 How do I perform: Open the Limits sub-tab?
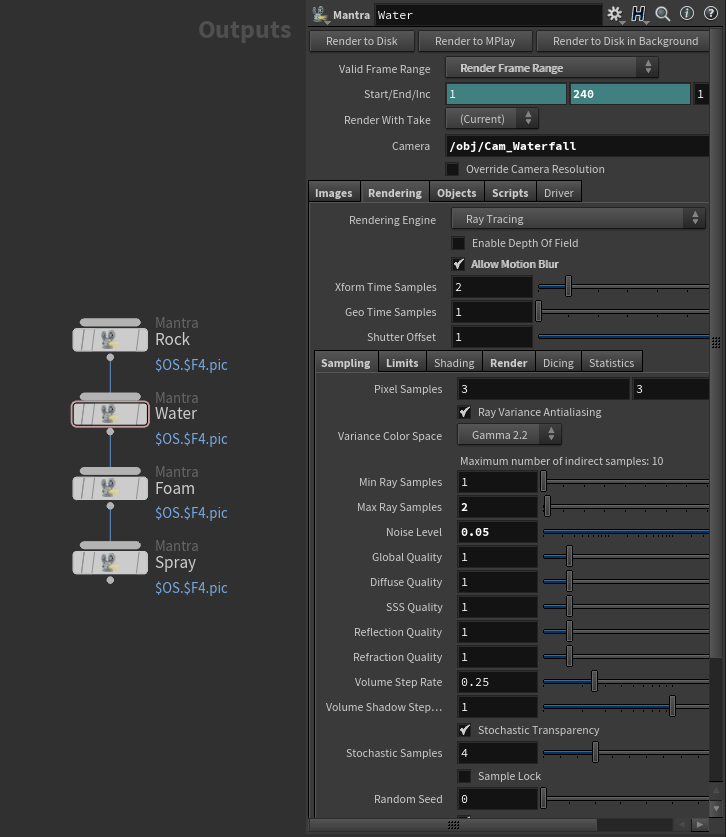[402, 363]
